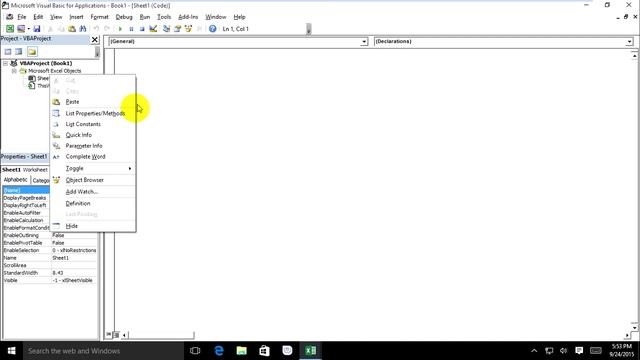Open the (General) object dropdown
Viewport: 640px width, 360px height.
364,42
